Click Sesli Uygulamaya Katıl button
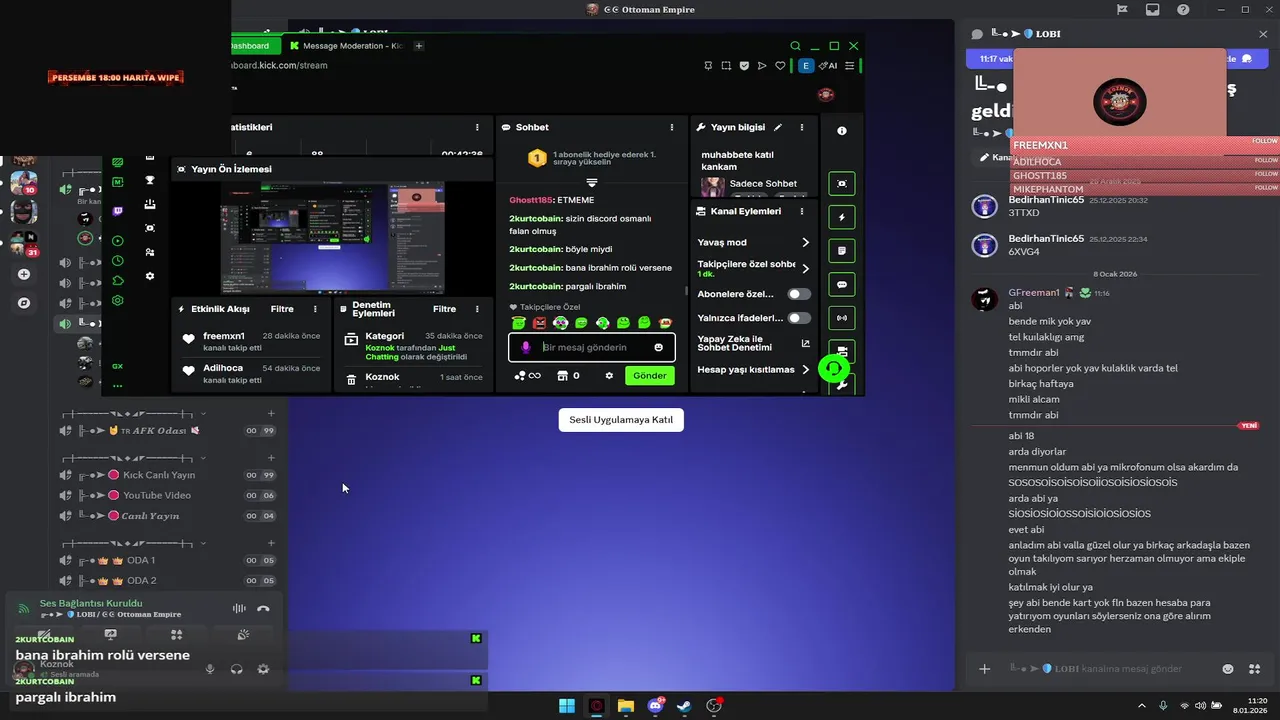Viewport: 1280px width, 720px height. (621, 420)
